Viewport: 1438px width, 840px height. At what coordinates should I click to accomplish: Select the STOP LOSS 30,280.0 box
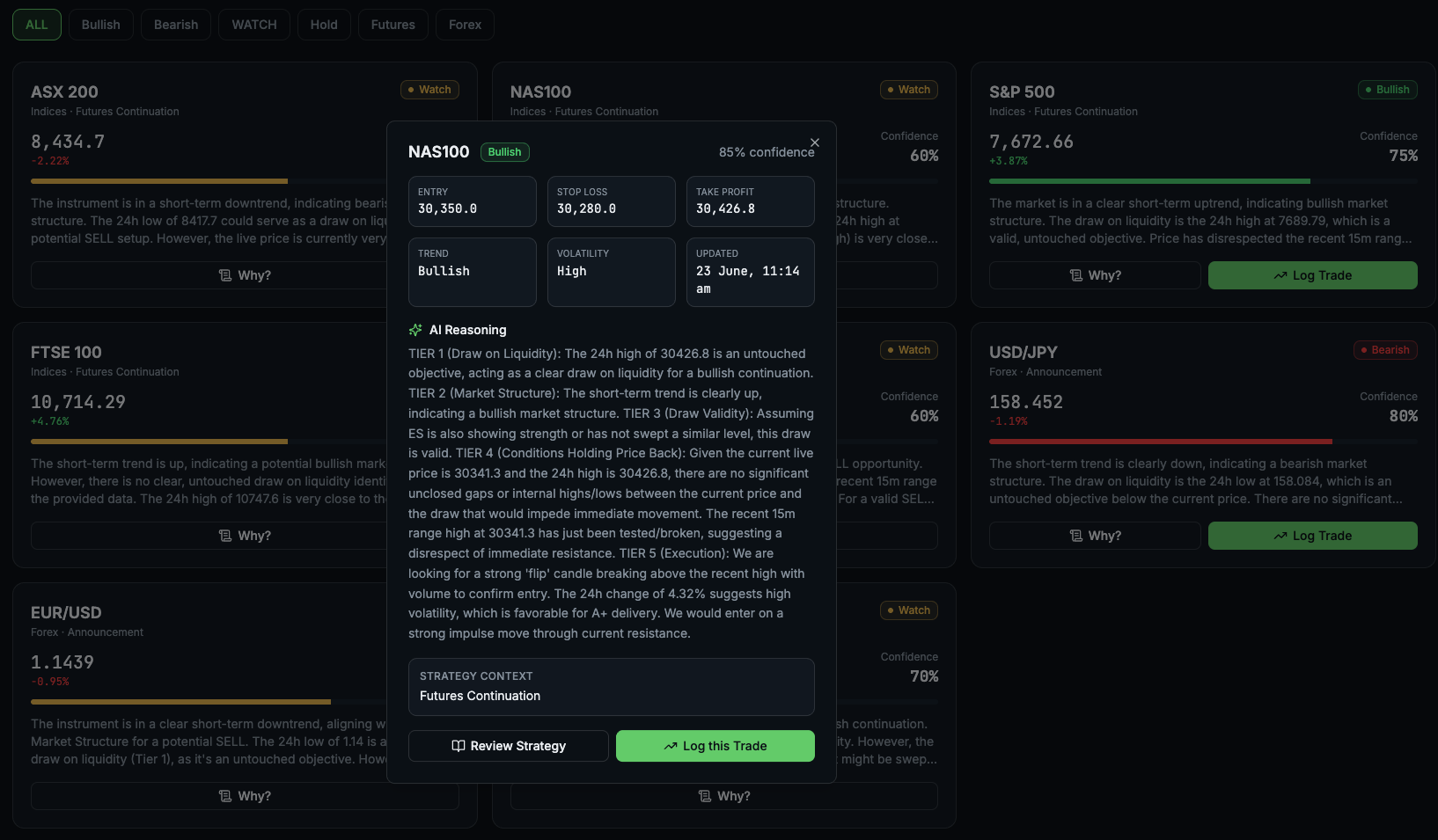tap(612, 201)
